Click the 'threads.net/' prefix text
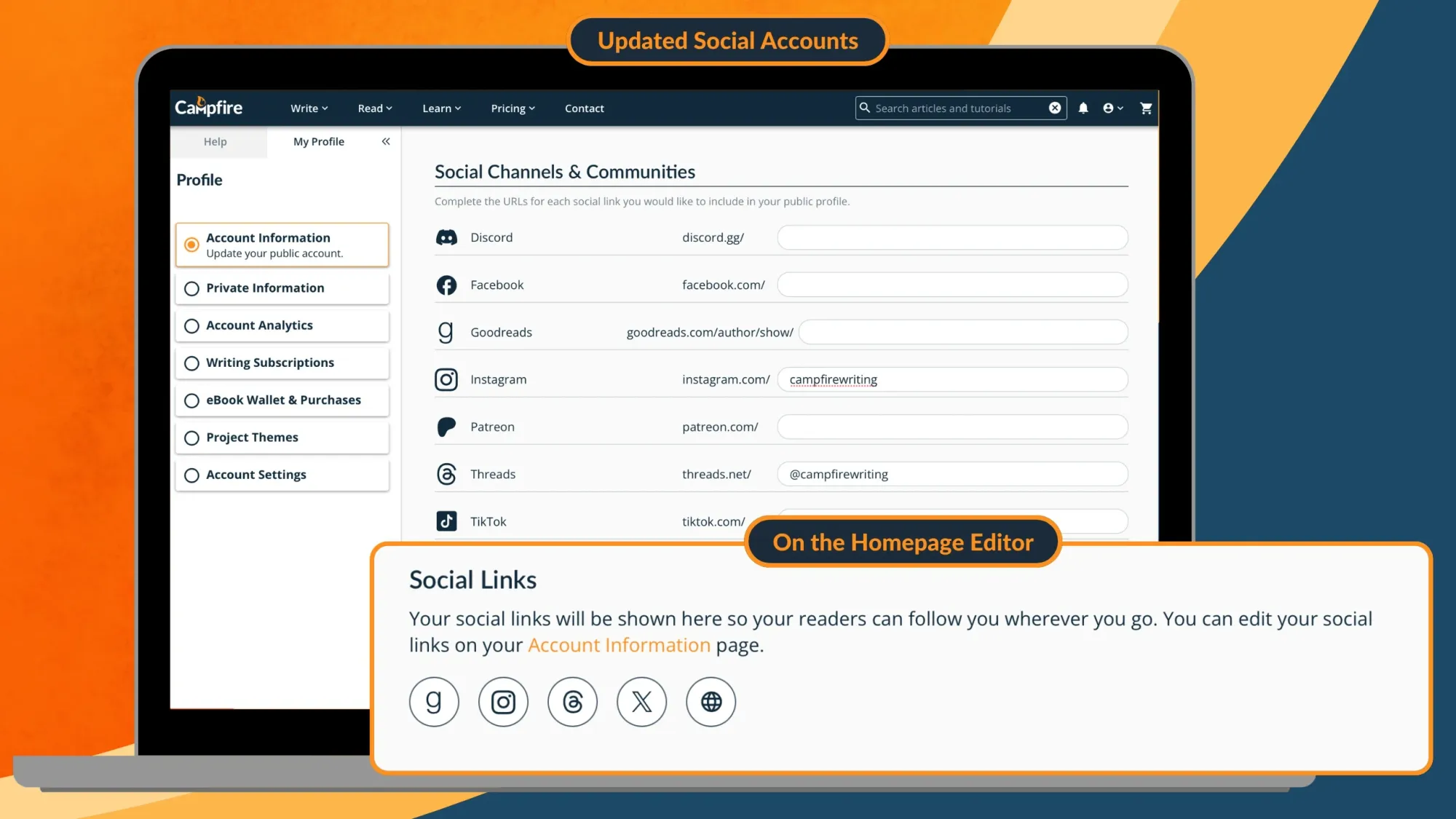The width and height of the screenshot is (1456, 819). (716, 474)
